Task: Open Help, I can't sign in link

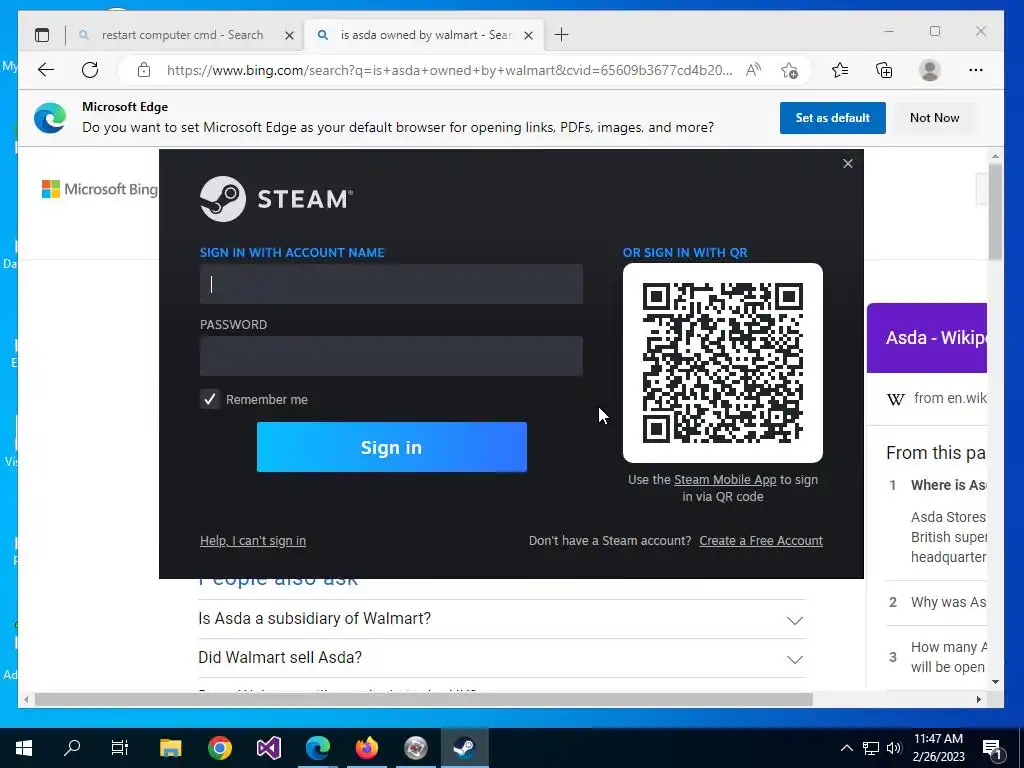Action: tap(253, 541)
